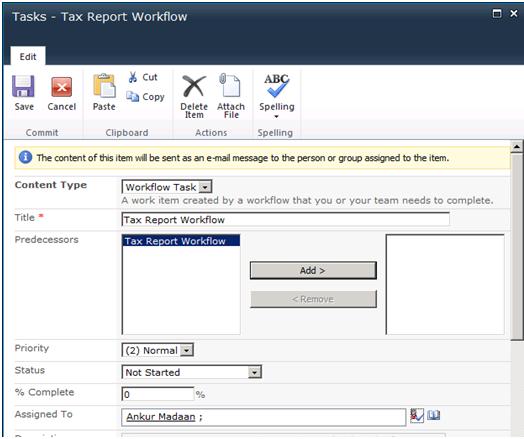Expand the Spelling dropdown arrow
This screenshot has width=524, height=439.
[276, 117]
